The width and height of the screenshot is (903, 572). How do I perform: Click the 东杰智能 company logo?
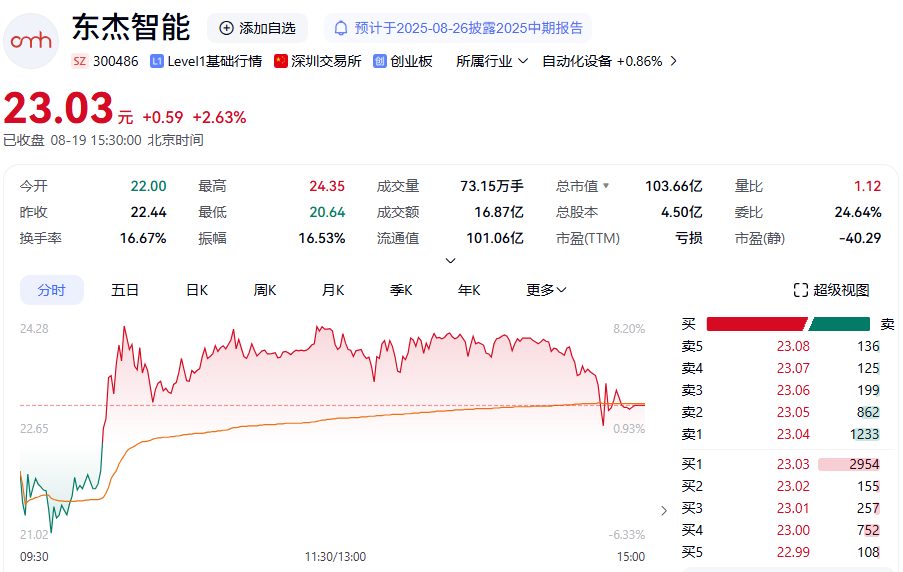coord(32,40)
